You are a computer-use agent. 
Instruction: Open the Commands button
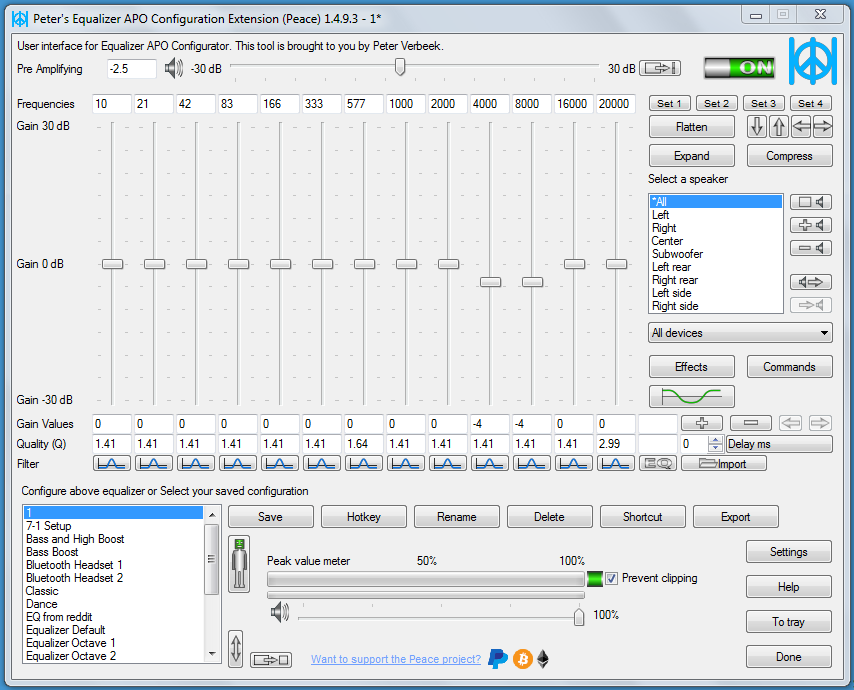789,367
